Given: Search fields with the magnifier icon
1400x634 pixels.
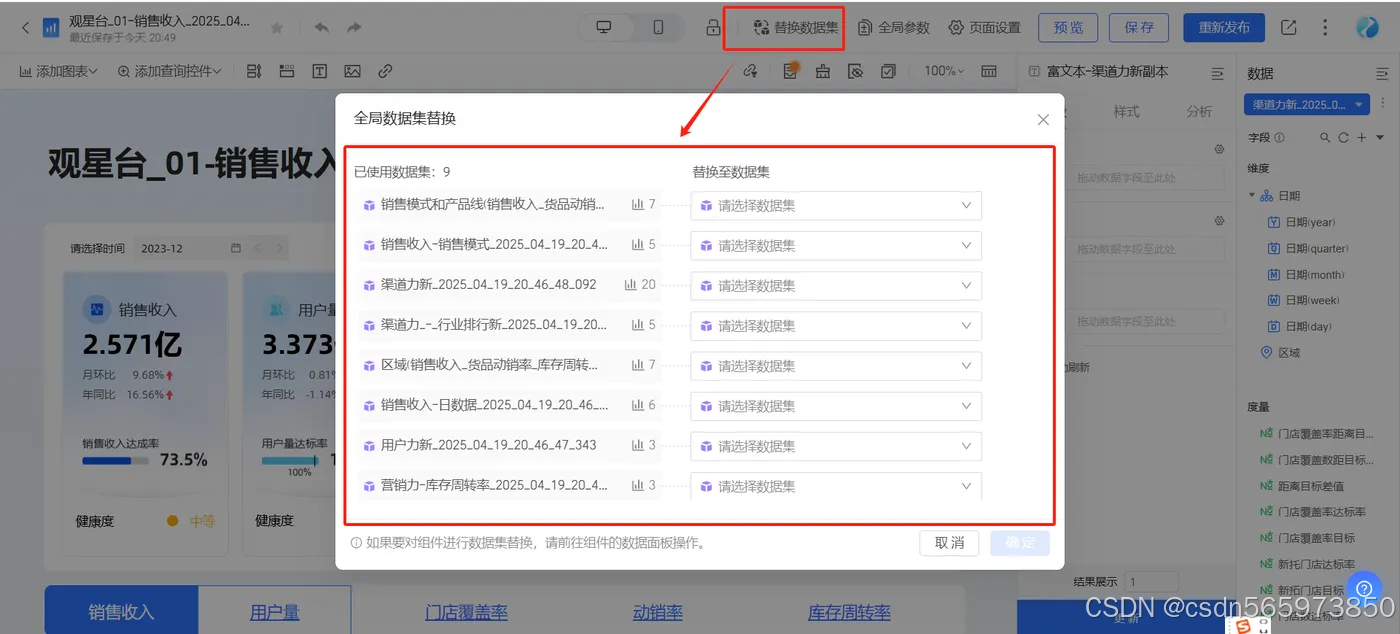Looking at the screenshot, I should [x=1325, y=138].
